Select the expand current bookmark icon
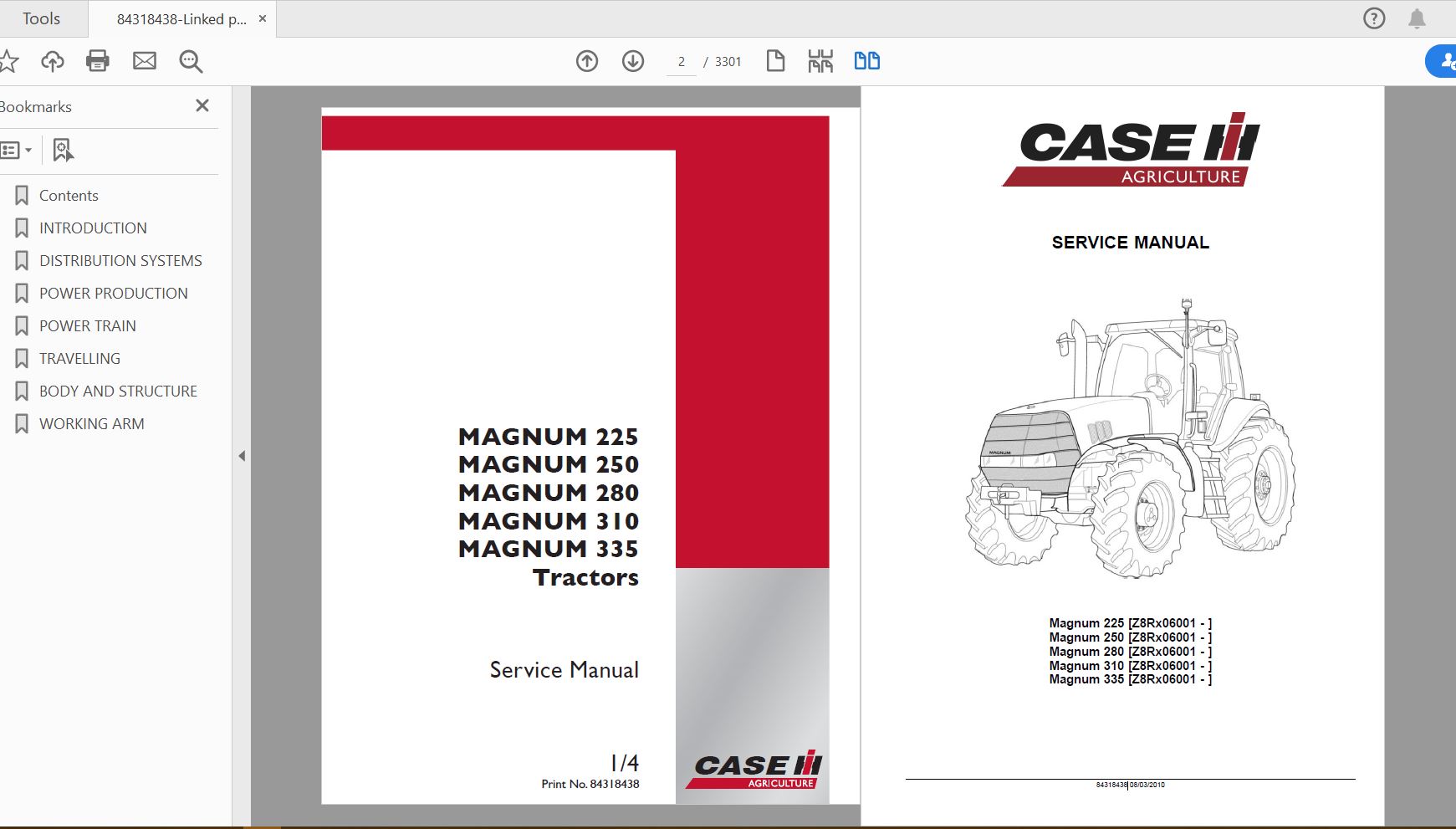Image resolution: width=1456 pixels, height=829 pixels. click(x=63, y=150)
